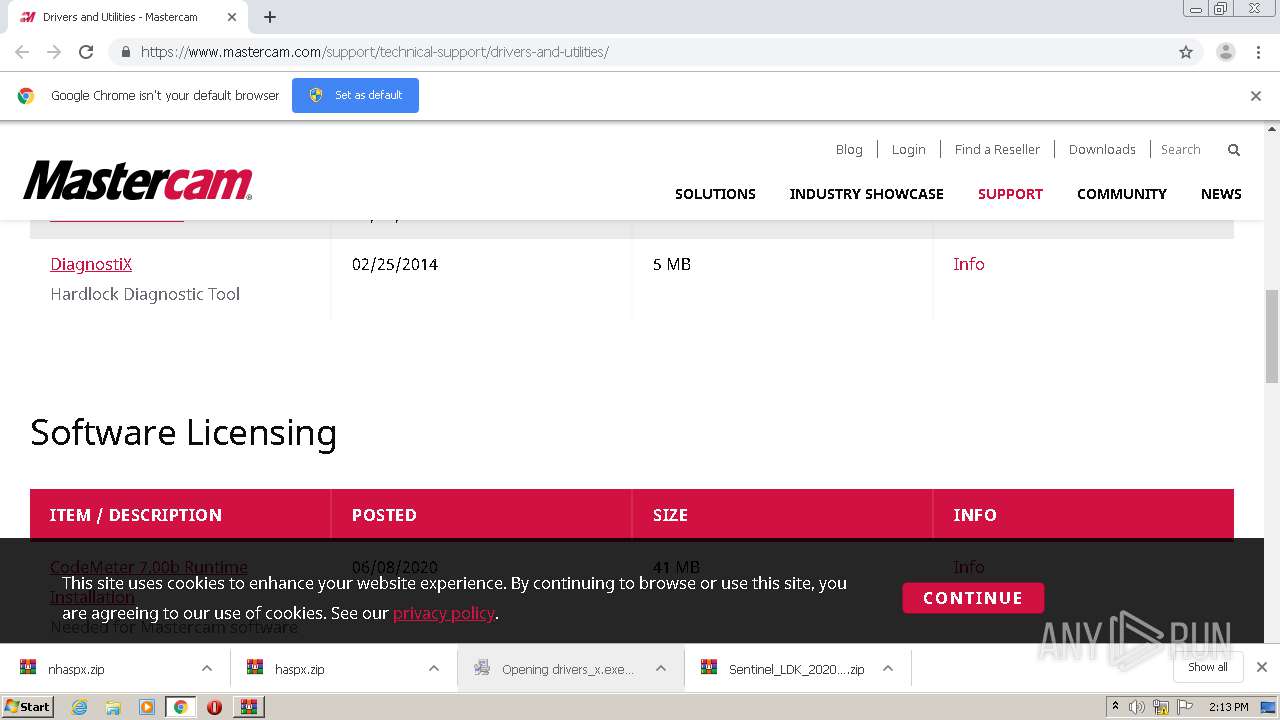Dismiss the default browser notification bar

1256,96
